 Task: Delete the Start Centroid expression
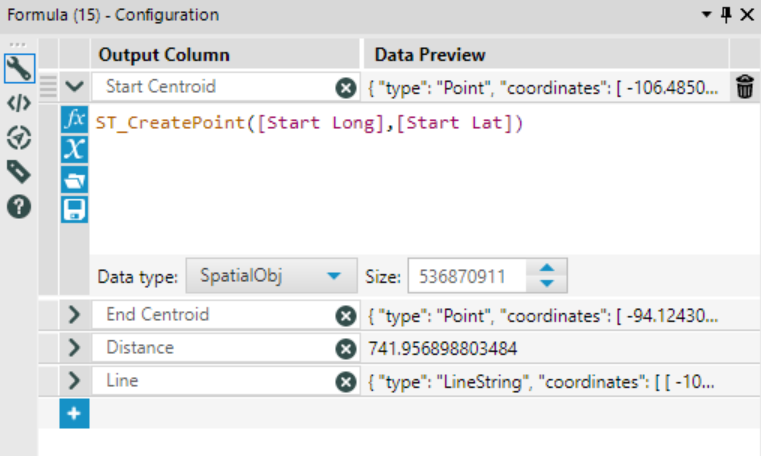(x=745, y=87)
